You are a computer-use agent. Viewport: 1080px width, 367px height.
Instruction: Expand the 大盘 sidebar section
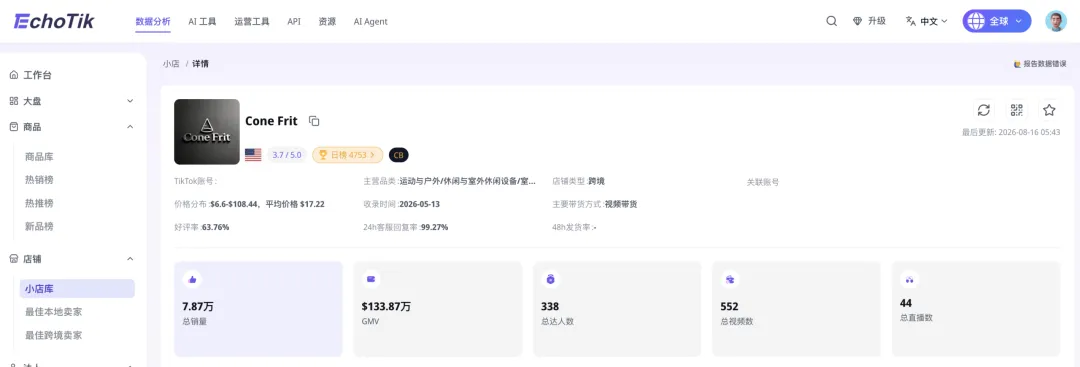coord(130,101)
